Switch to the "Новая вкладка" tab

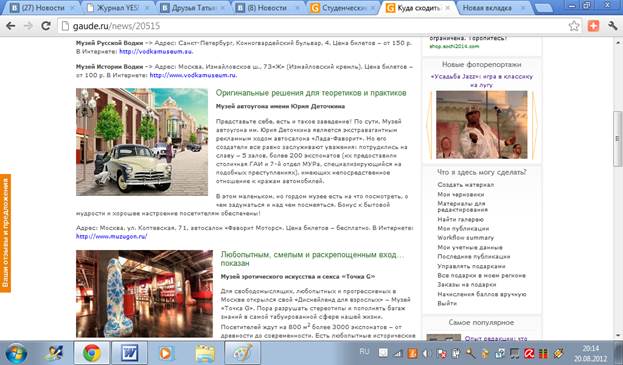(493, 8)
